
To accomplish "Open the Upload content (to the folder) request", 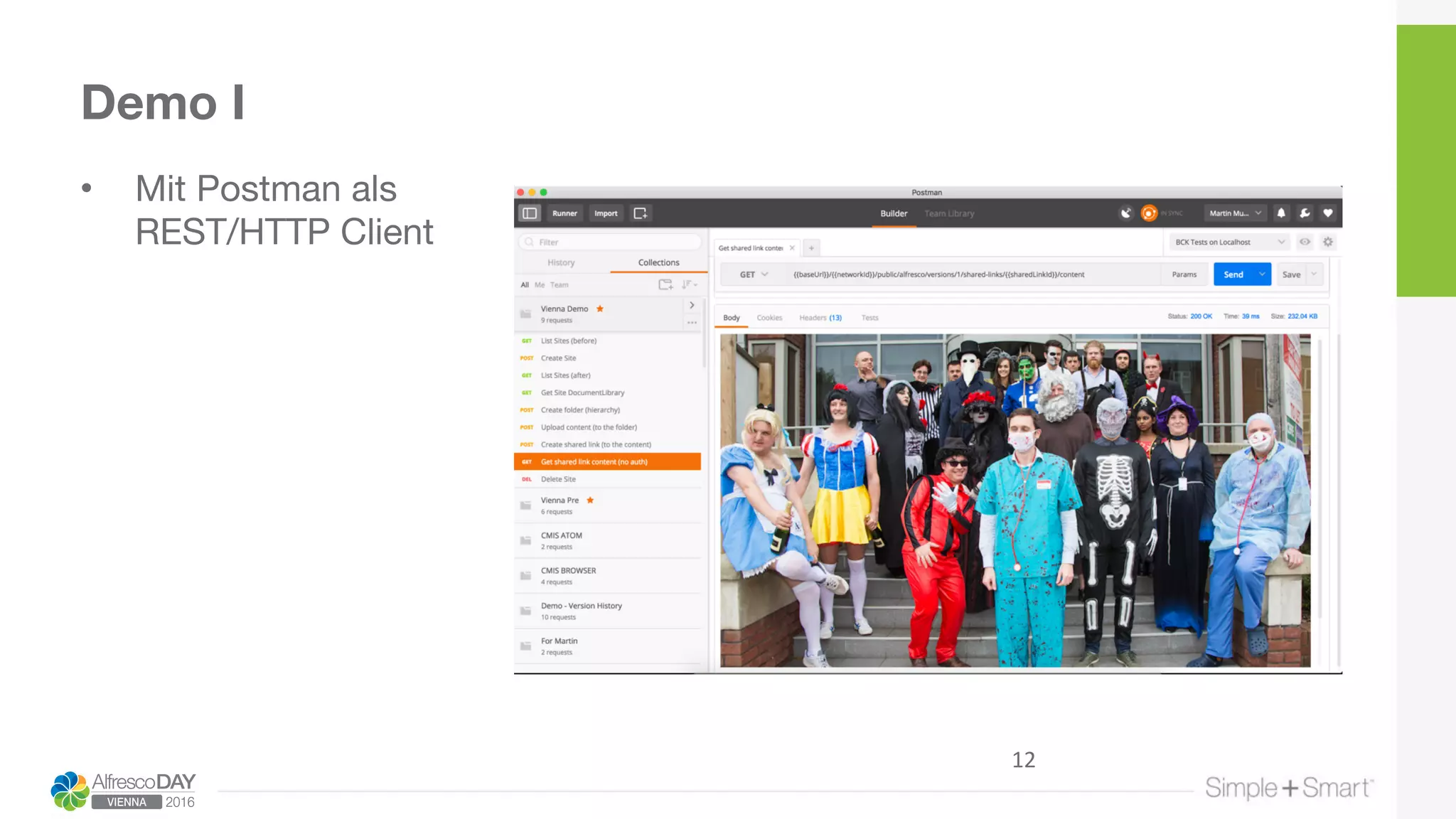I will point(608,427).
